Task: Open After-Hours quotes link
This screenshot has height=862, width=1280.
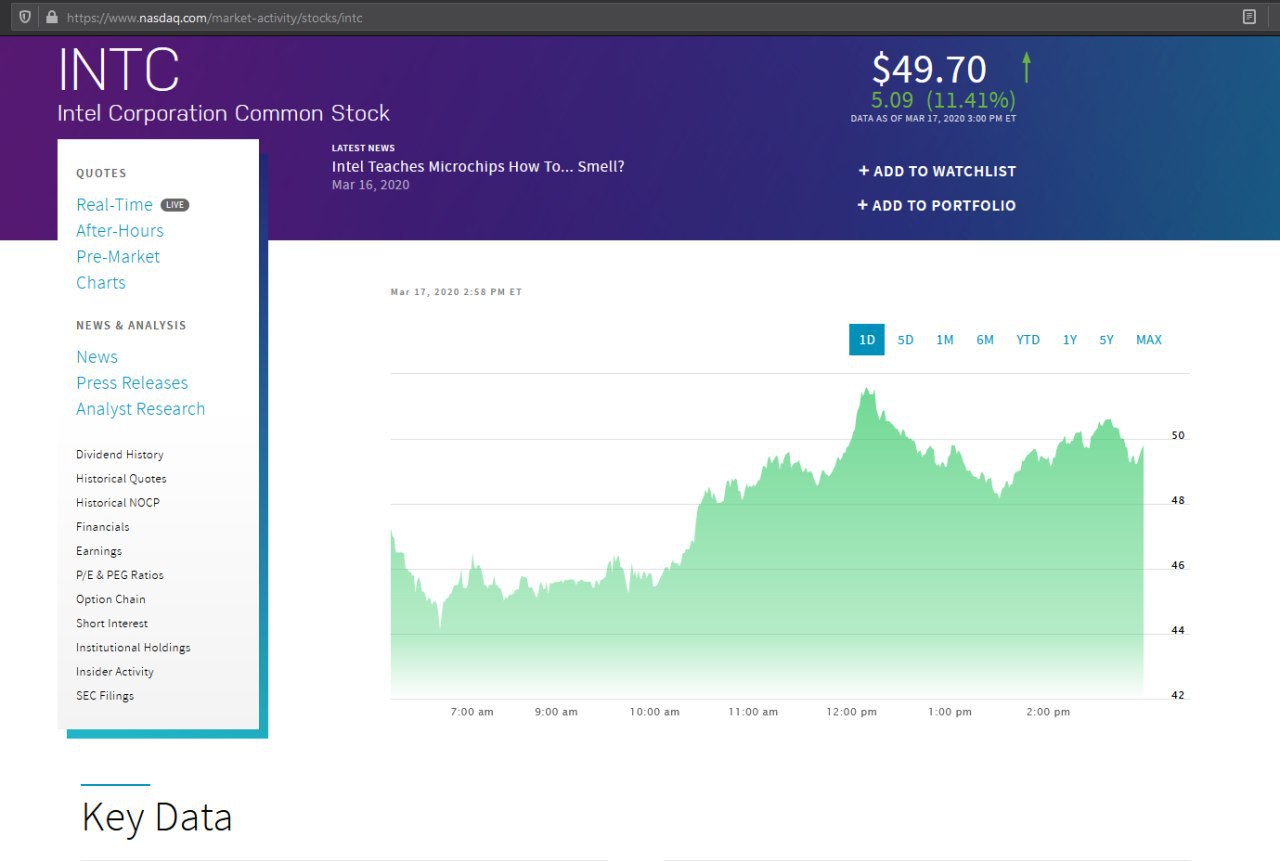Action: coord(120,231)
